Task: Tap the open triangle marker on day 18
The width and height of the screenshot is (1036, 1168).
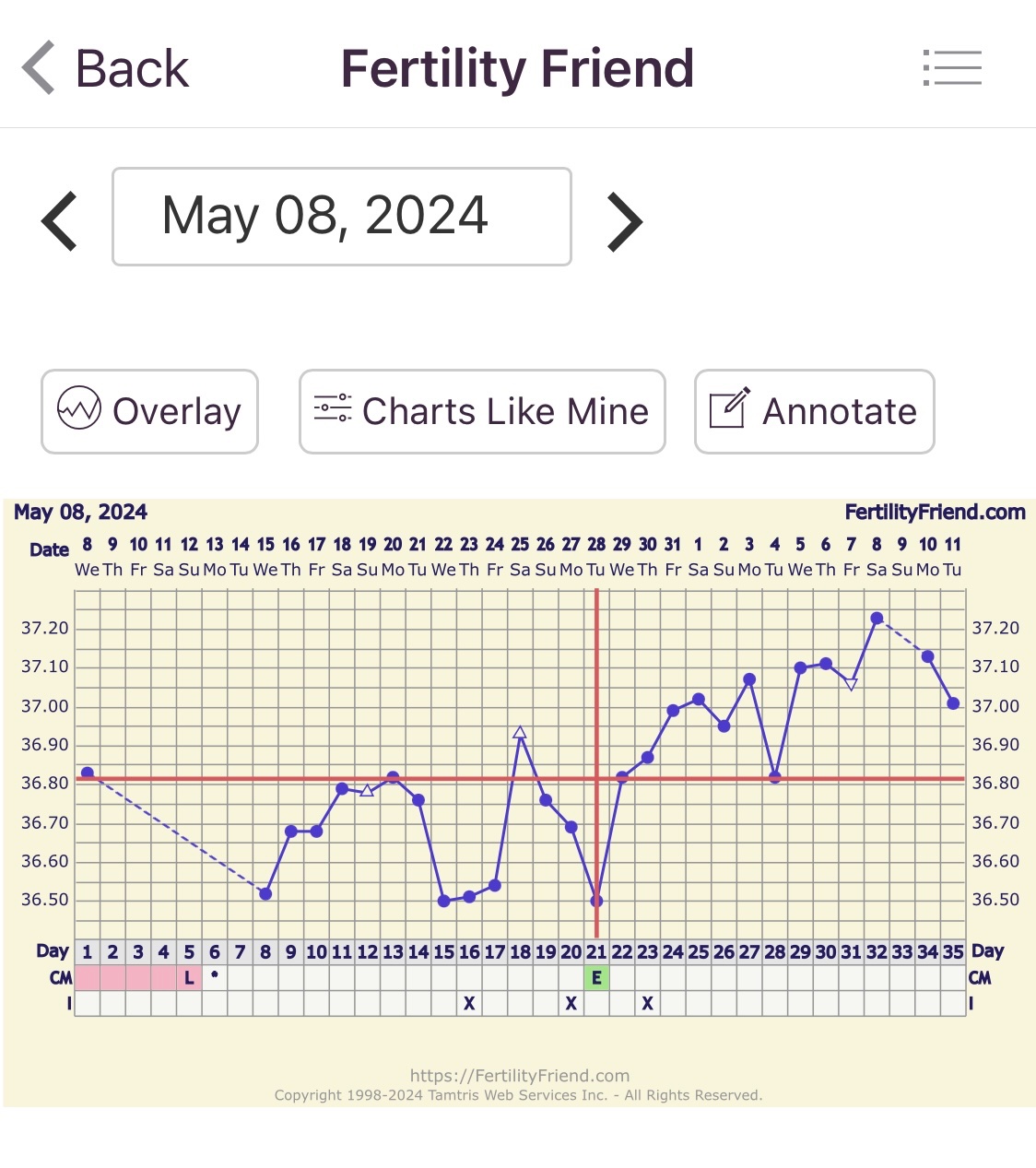Action: (520, 733)
